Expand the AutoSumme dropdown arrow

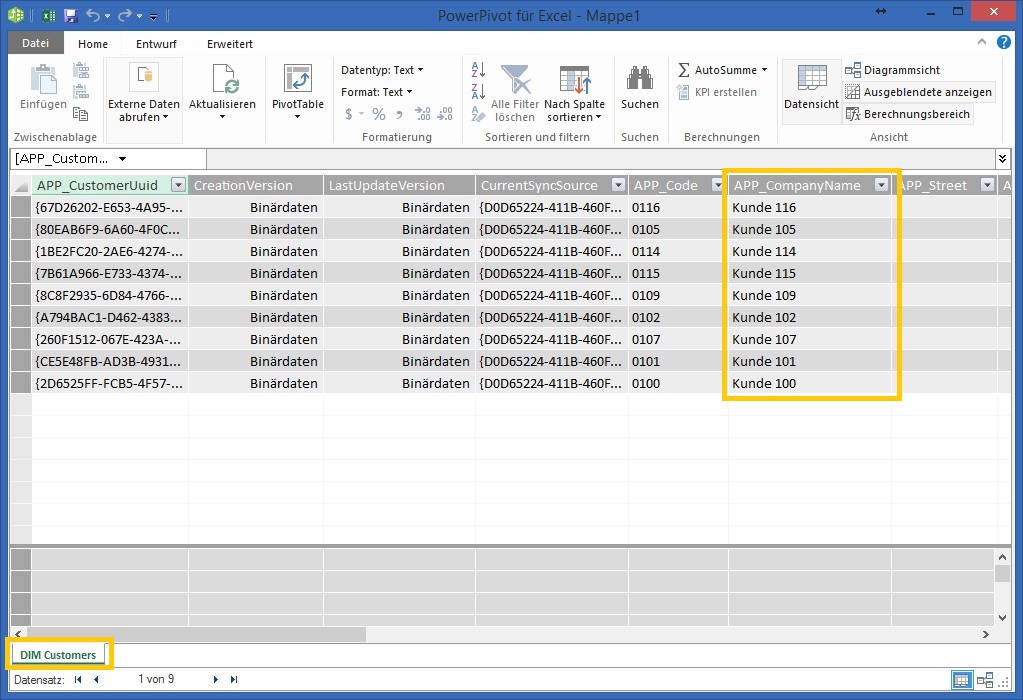pos(765,70)
